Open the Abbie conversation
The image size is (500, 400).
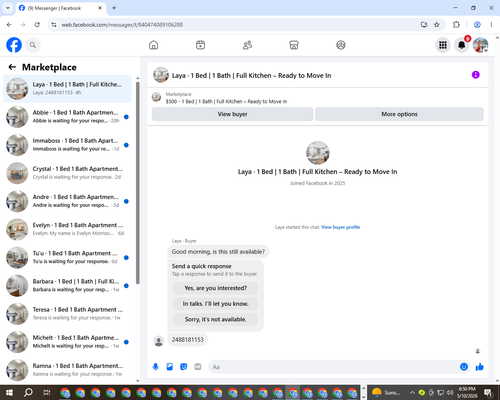tap(67, 117)
